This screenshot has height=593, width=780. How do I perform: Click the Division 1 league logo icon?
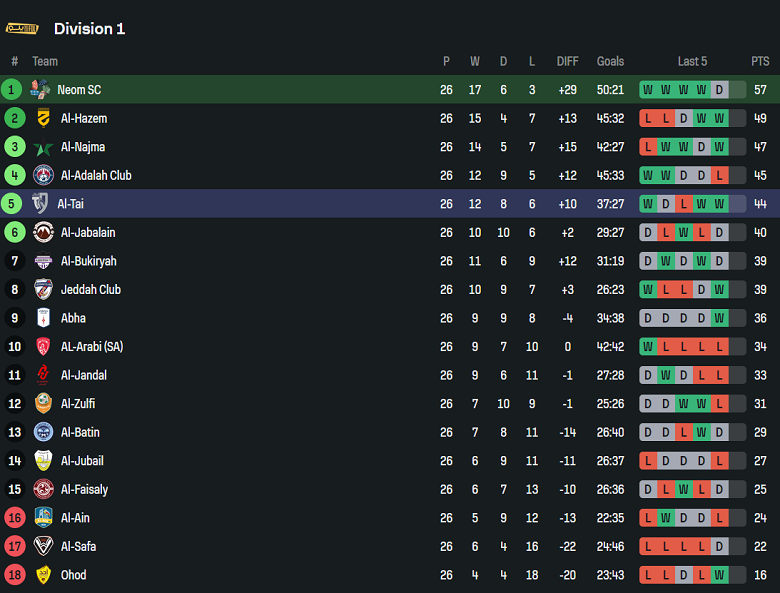click(x=23, y=28)
